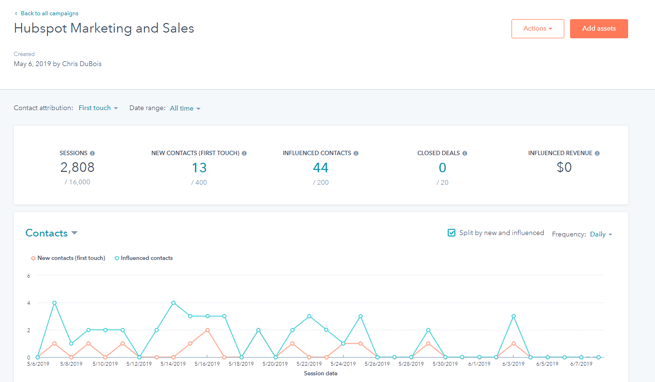
Task: Click the Contact attribution label
Action: 43,108
